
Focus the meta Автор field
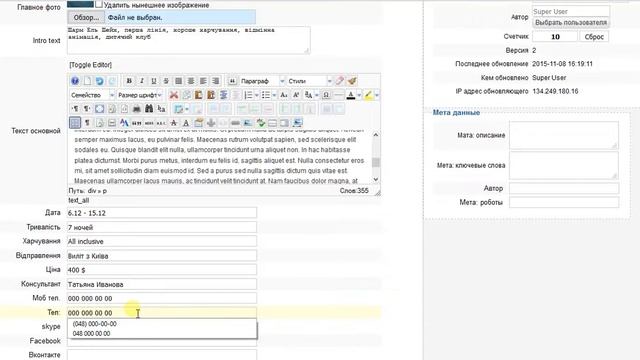pos(564,188)
